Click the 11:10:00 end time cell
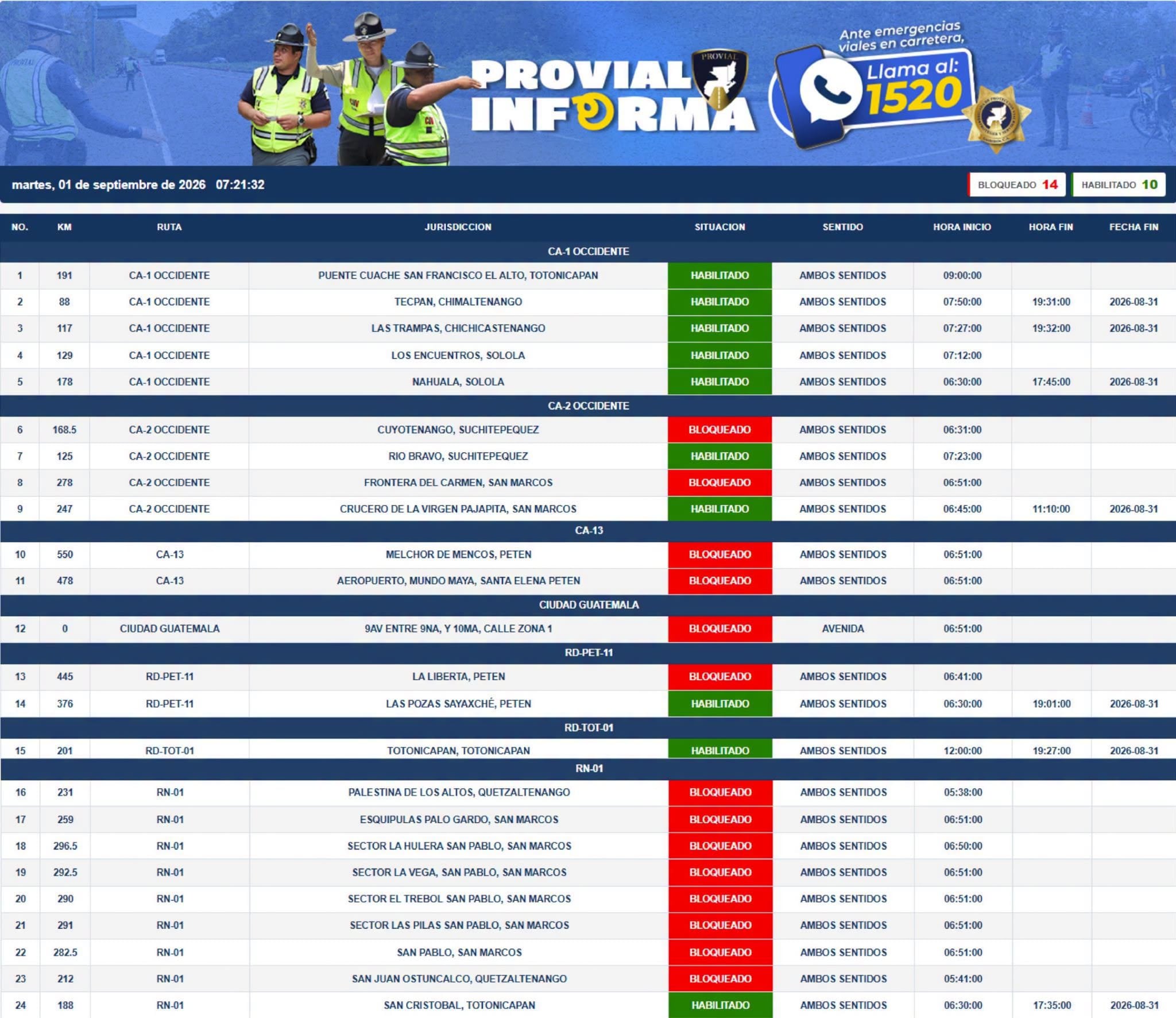This screenshot has height=1018, width=1176. pyautogui.click(x=1051, y=510)
